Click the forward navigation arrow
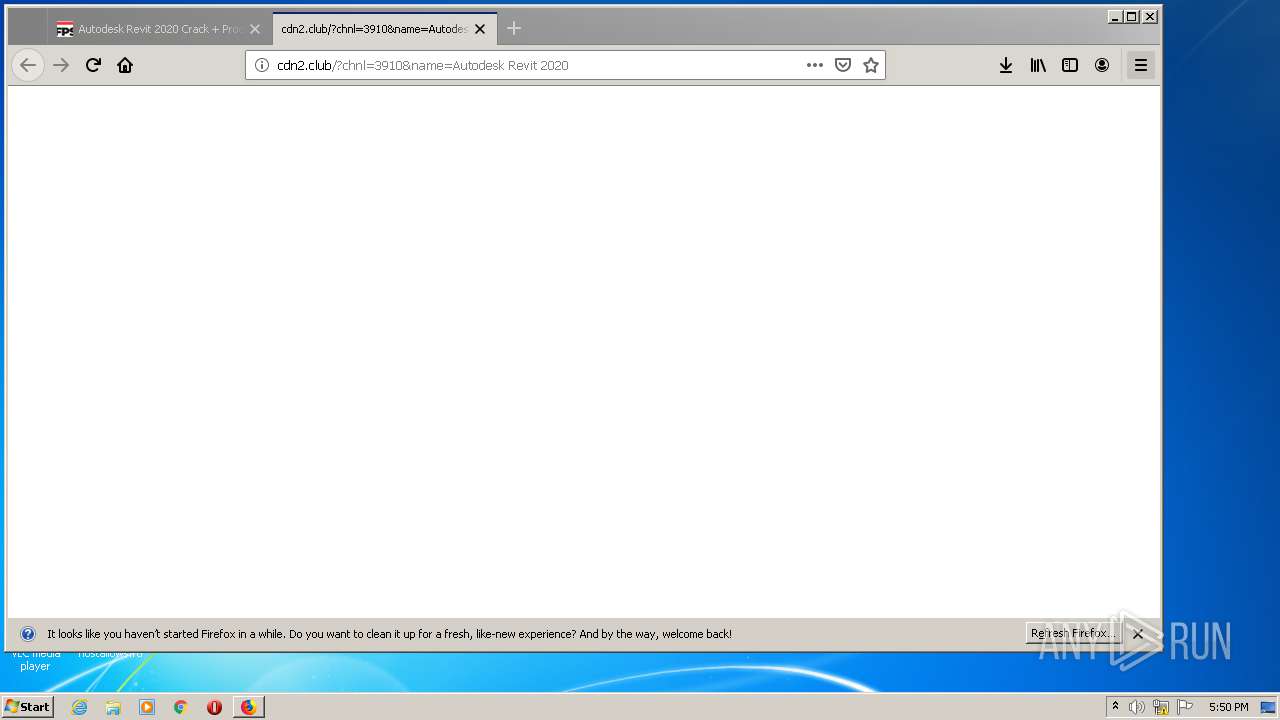This screenshot has width=1280, height=720. coord(61,65)
